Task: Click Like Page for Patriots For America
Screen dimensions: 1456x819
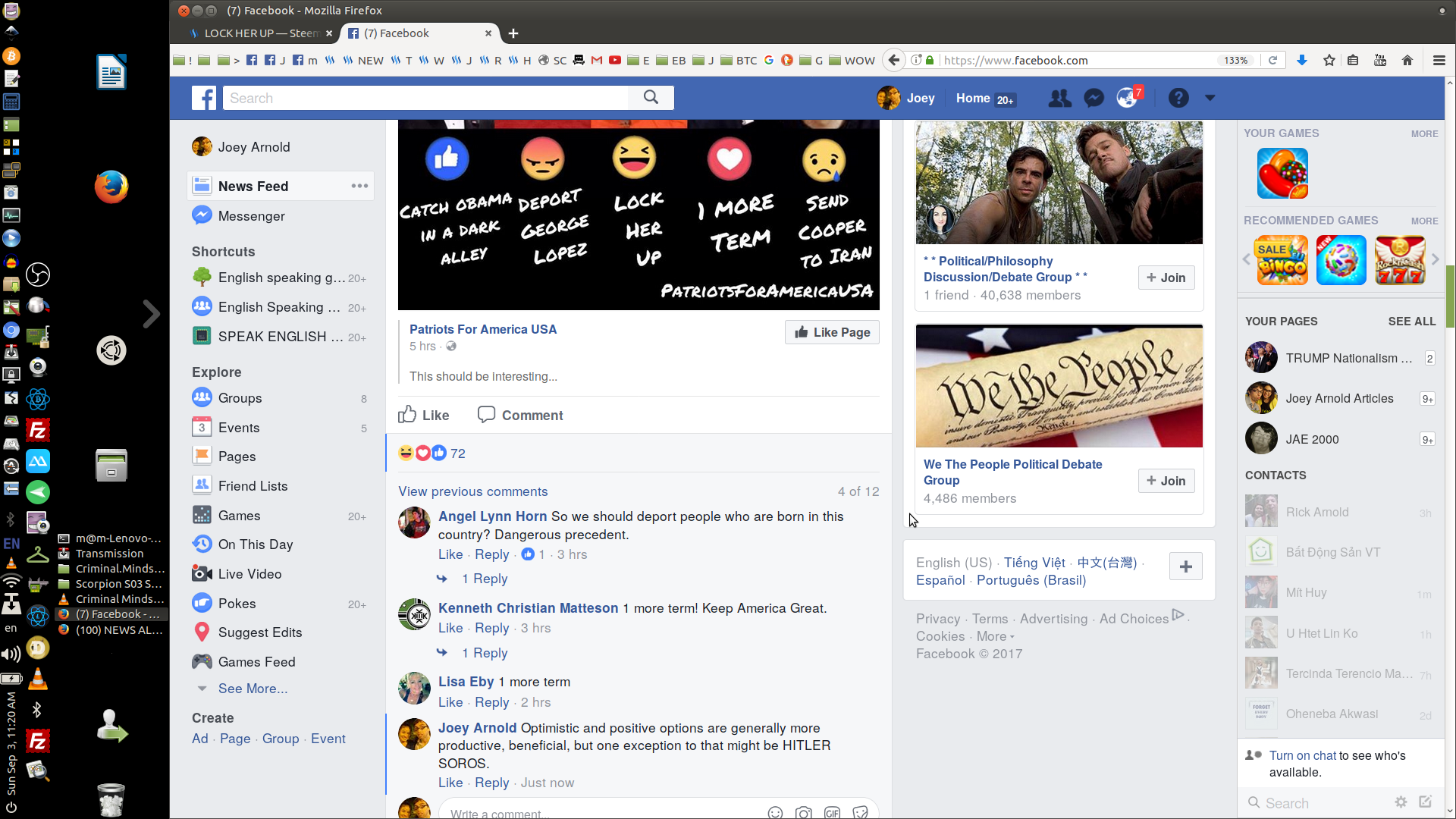Action: coord(832,332)
